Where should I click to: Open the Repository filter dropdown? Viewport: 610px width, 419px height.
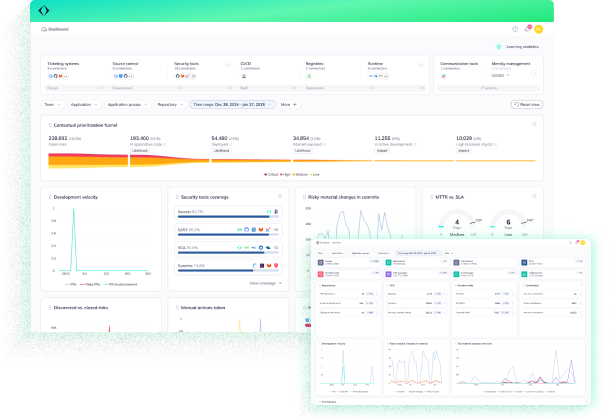click(169, 104)
